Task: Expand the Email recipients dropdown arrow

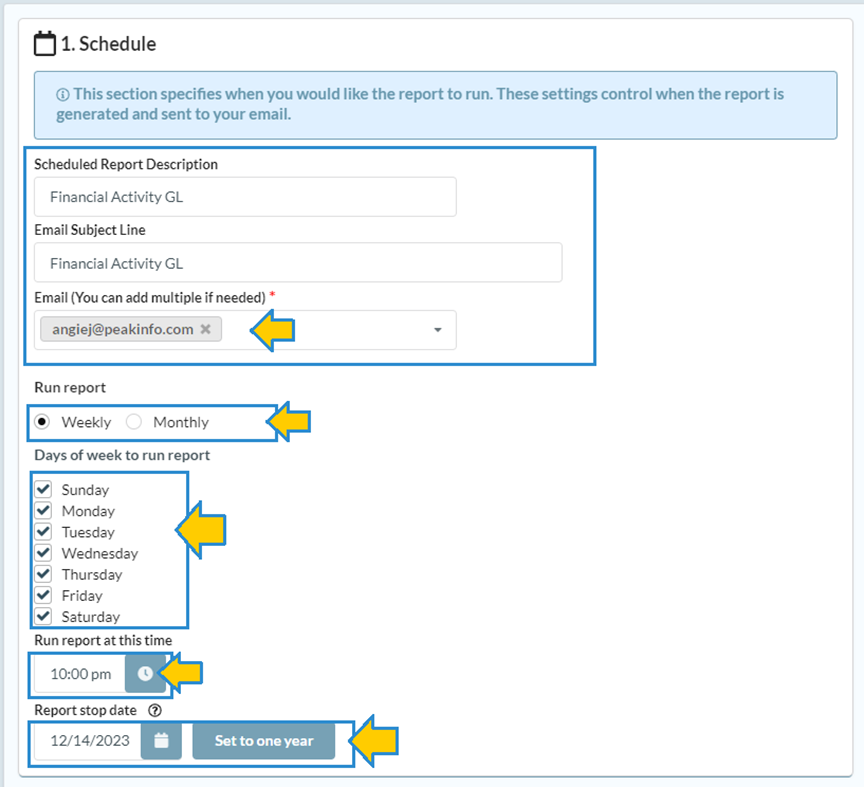Action: pos(437,330)
